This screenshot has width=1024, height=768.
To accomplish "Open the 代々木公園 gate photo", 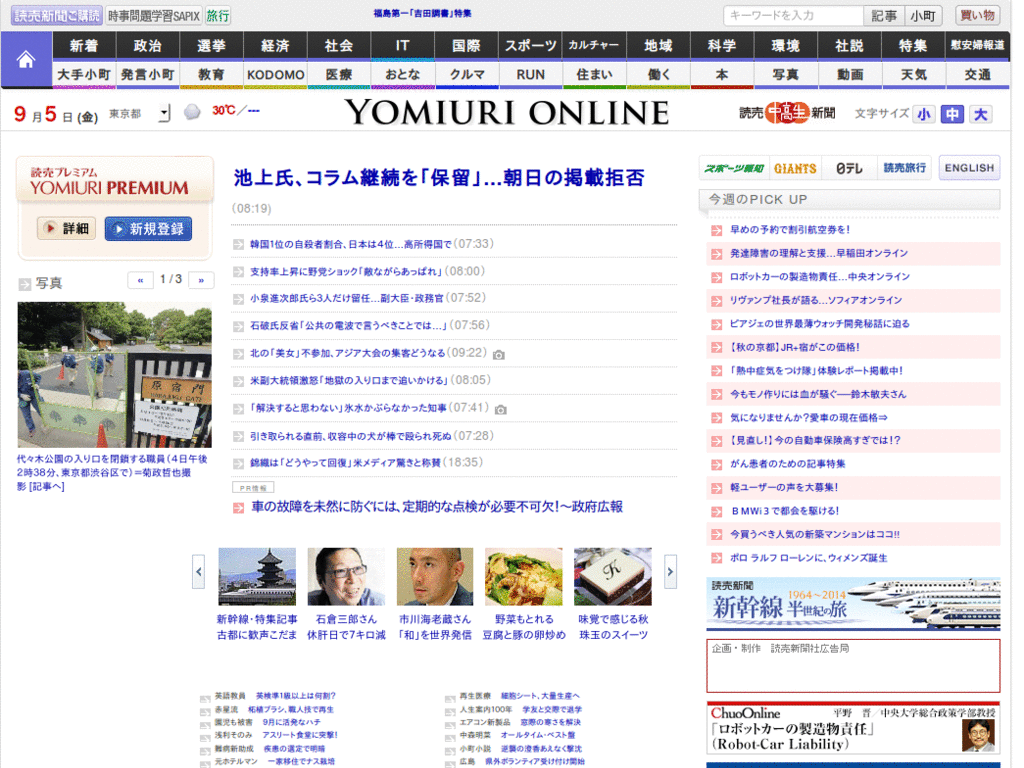I will click(x=114, y=375).
